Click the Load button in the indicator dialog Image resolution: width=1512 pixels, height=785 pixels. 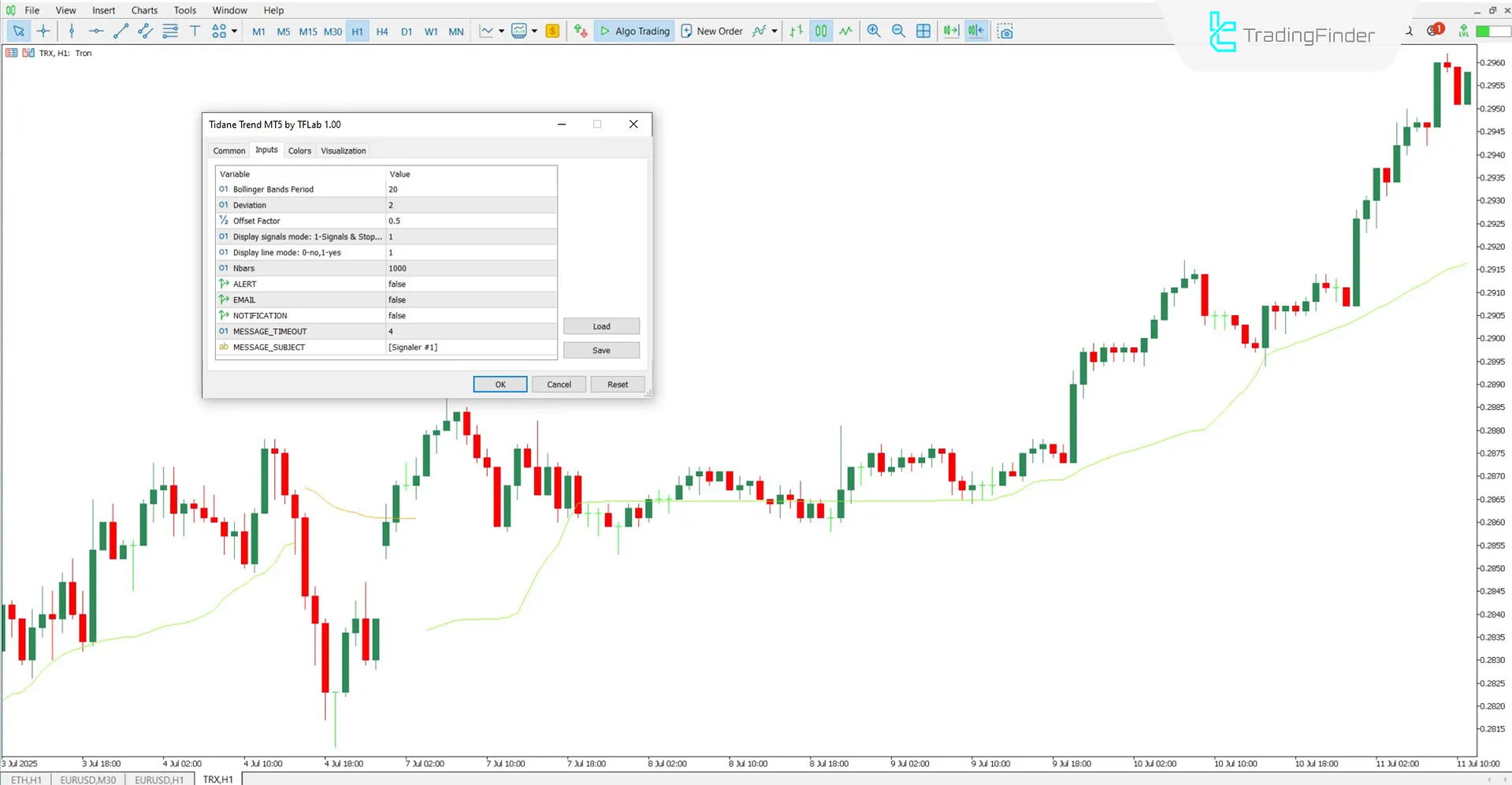[600, 326]
